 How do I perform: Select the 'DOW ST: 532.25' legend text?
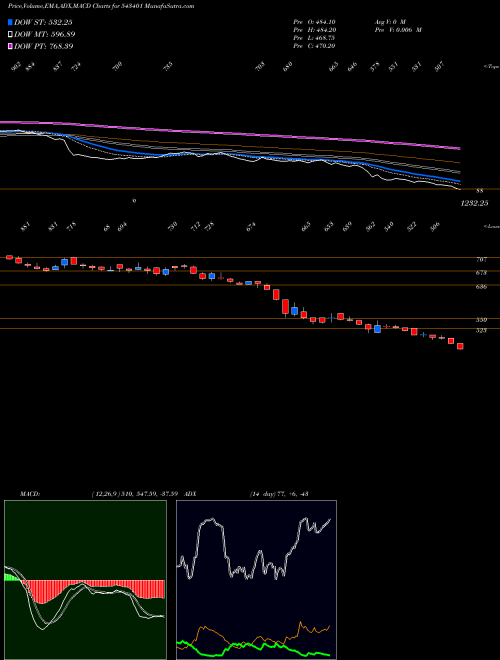click(44, 22)
